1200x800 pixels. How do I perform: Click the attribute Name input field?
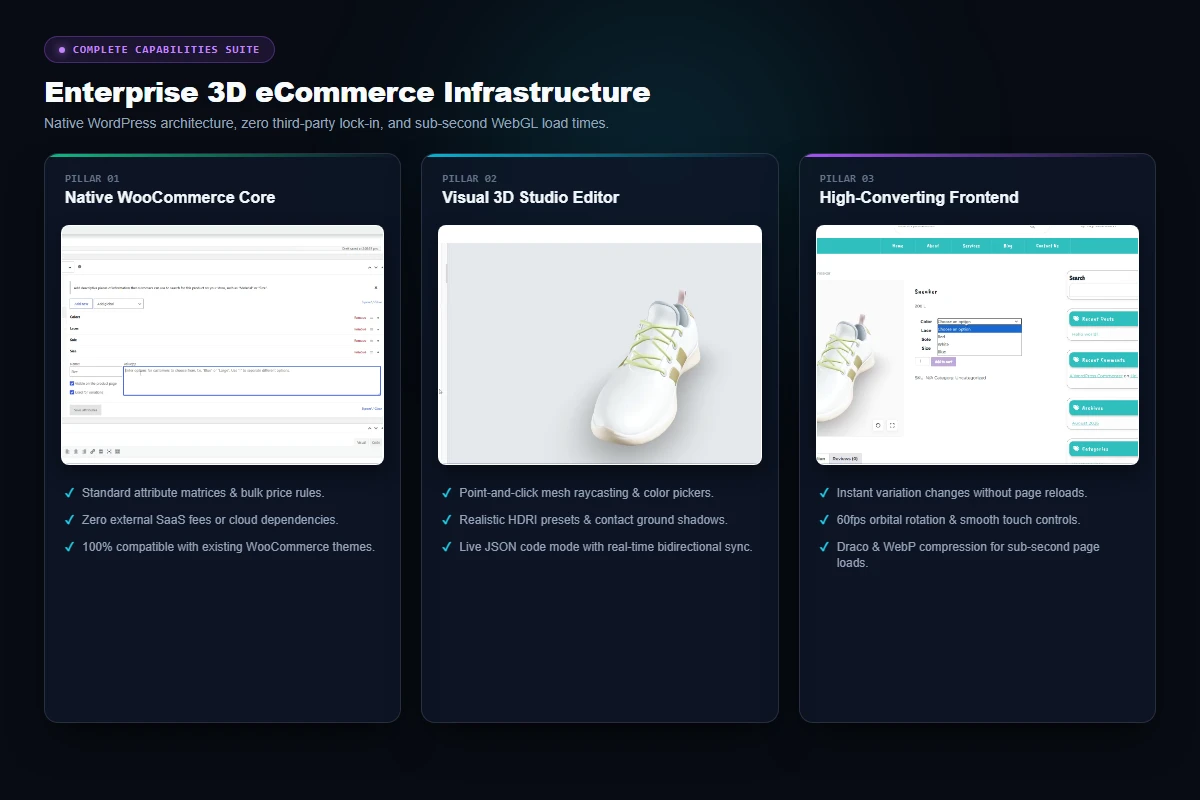click(x=96, y=372)
